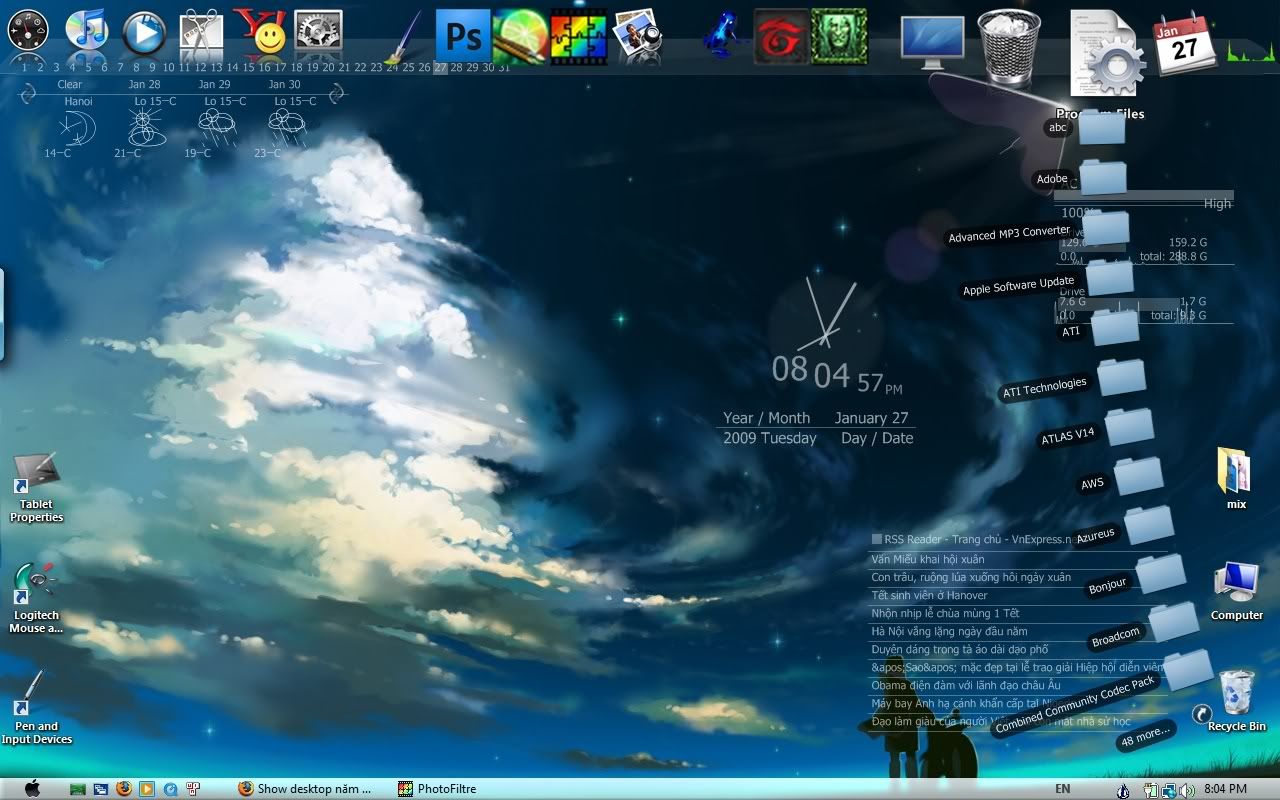The width and height of the screenshot is (1280, 800).
Task: Click the volume speaker tray icon
Action: pos(1186,790)
